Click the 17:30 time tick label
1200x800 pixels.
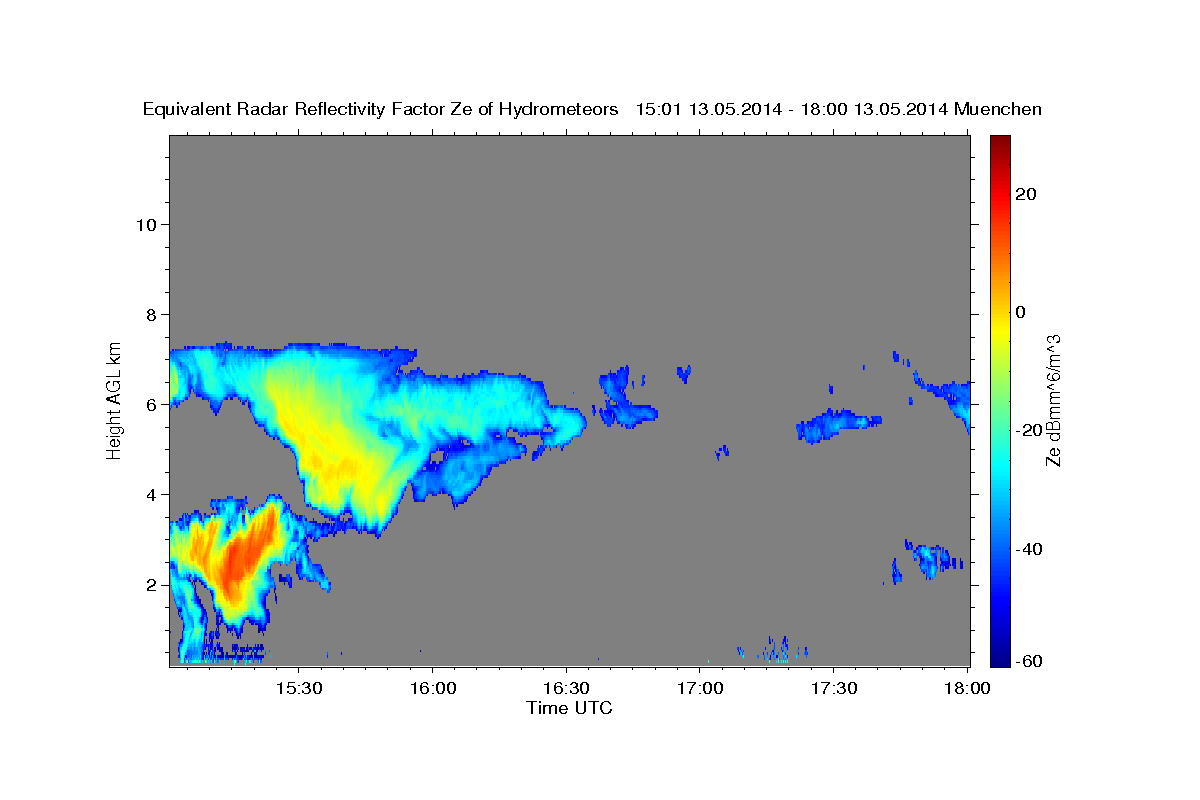tap(834, 689)
